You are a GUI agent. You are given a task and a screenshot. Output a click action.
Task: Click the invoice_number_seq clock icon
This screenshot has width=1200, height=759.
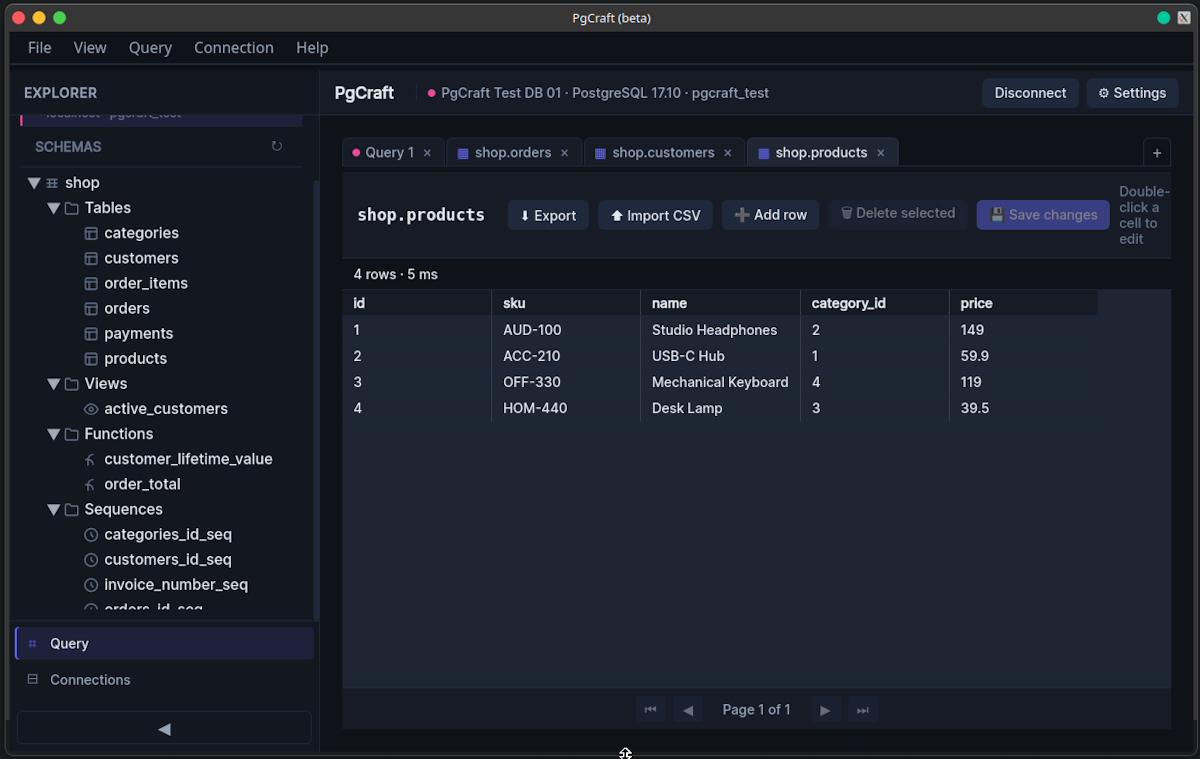(91, 584)
